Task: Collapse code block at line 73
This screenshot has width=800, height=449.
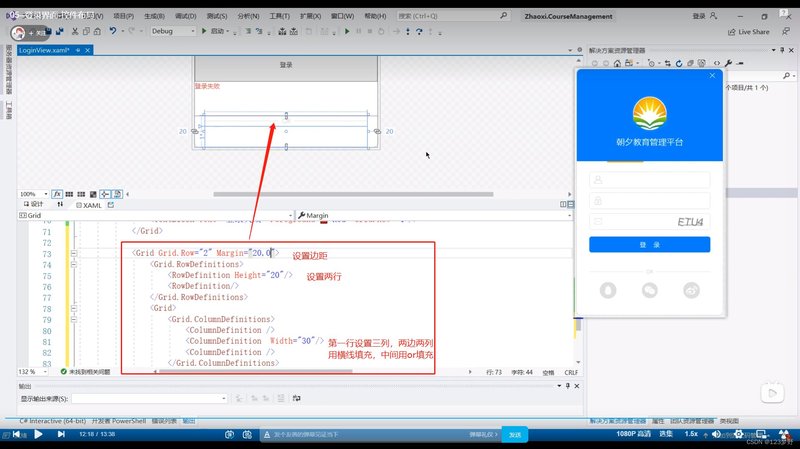Action: click(74, 254)
